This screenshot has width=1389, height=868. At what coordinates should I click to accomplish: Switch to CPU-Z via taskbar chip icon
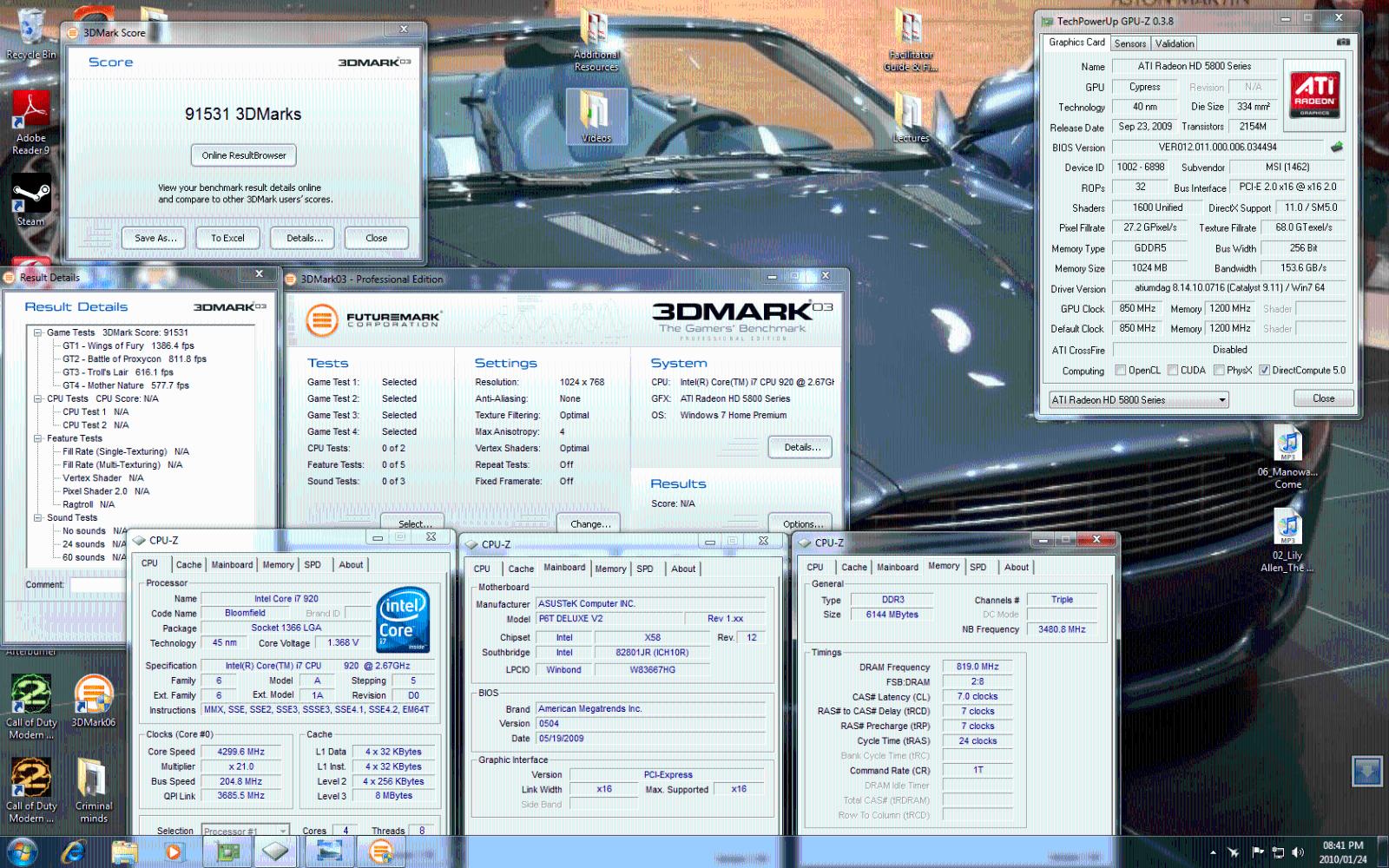pos(277,852)
